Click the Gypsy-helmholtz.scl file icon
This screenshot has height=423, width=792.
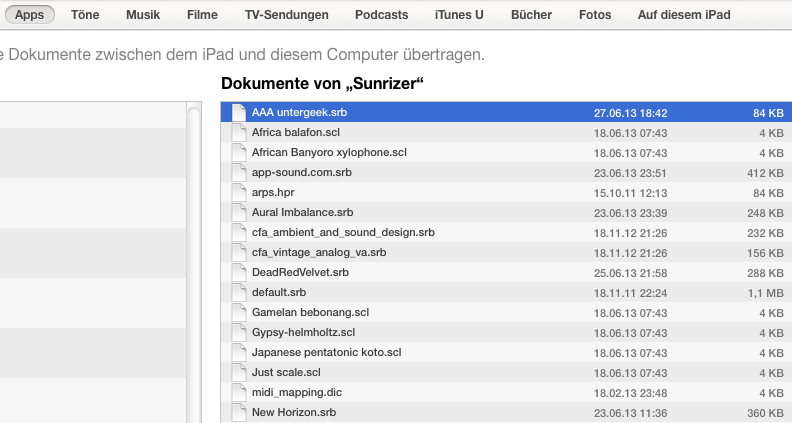238,332
